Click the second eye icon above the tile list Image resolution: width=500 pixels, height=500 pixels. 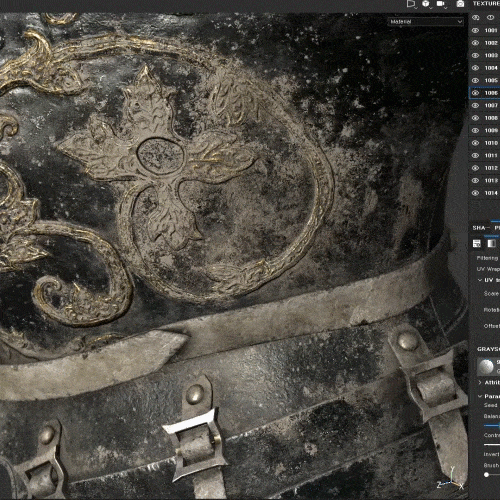[x=490, y=17]
